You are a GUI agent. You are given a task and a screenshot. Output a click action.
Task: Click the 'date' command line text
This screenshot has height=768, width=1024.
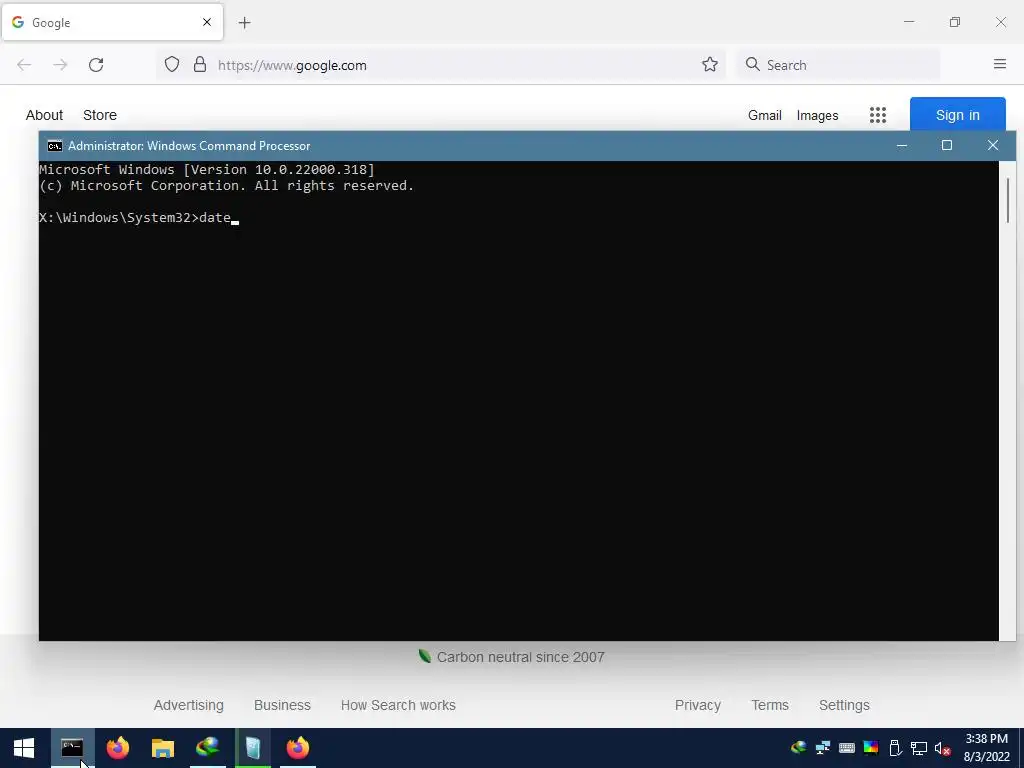[215, 217]
